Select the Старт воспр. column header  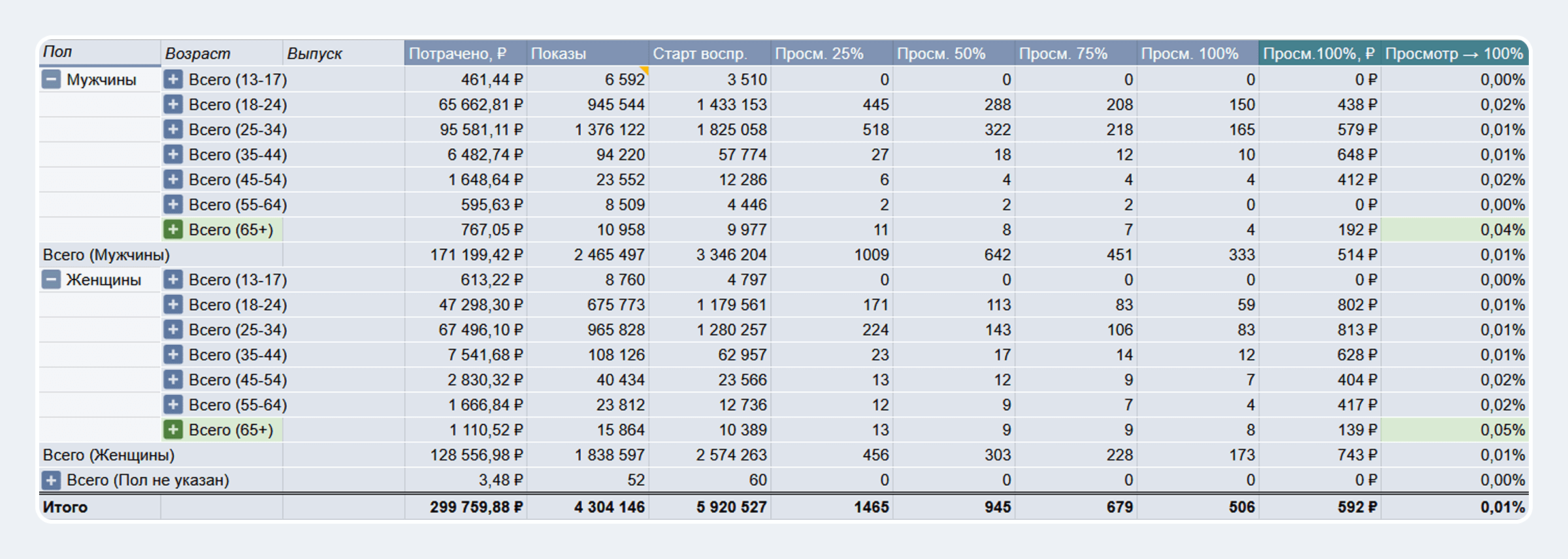[x=710, y=53]
